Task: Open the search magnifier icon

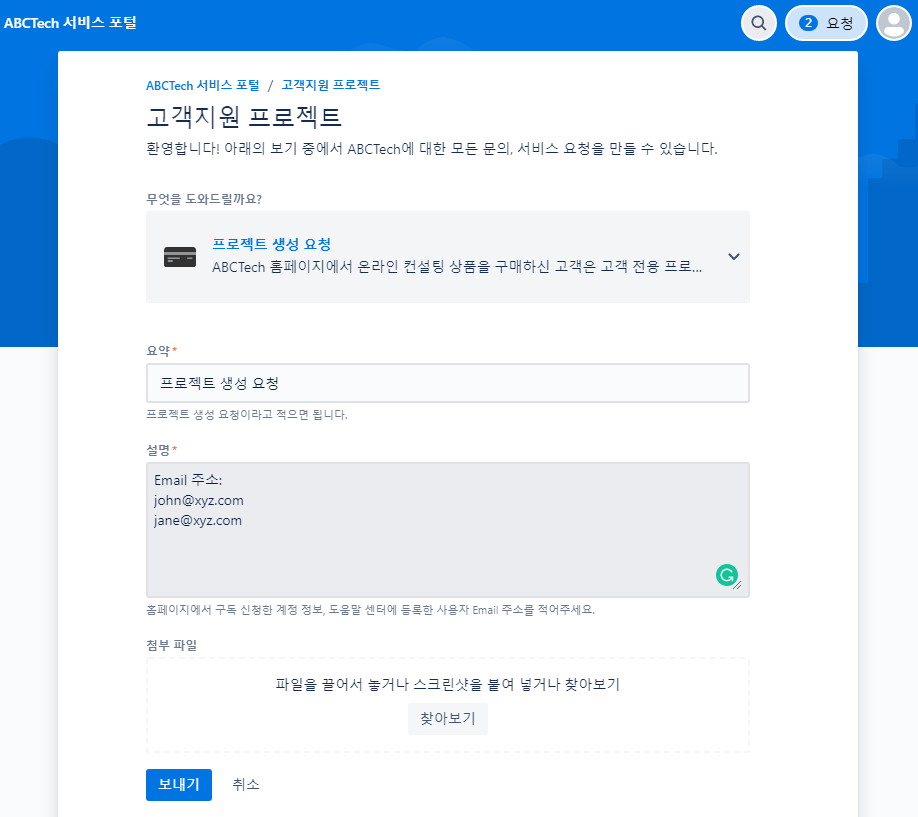Action: tap(758, 23)
